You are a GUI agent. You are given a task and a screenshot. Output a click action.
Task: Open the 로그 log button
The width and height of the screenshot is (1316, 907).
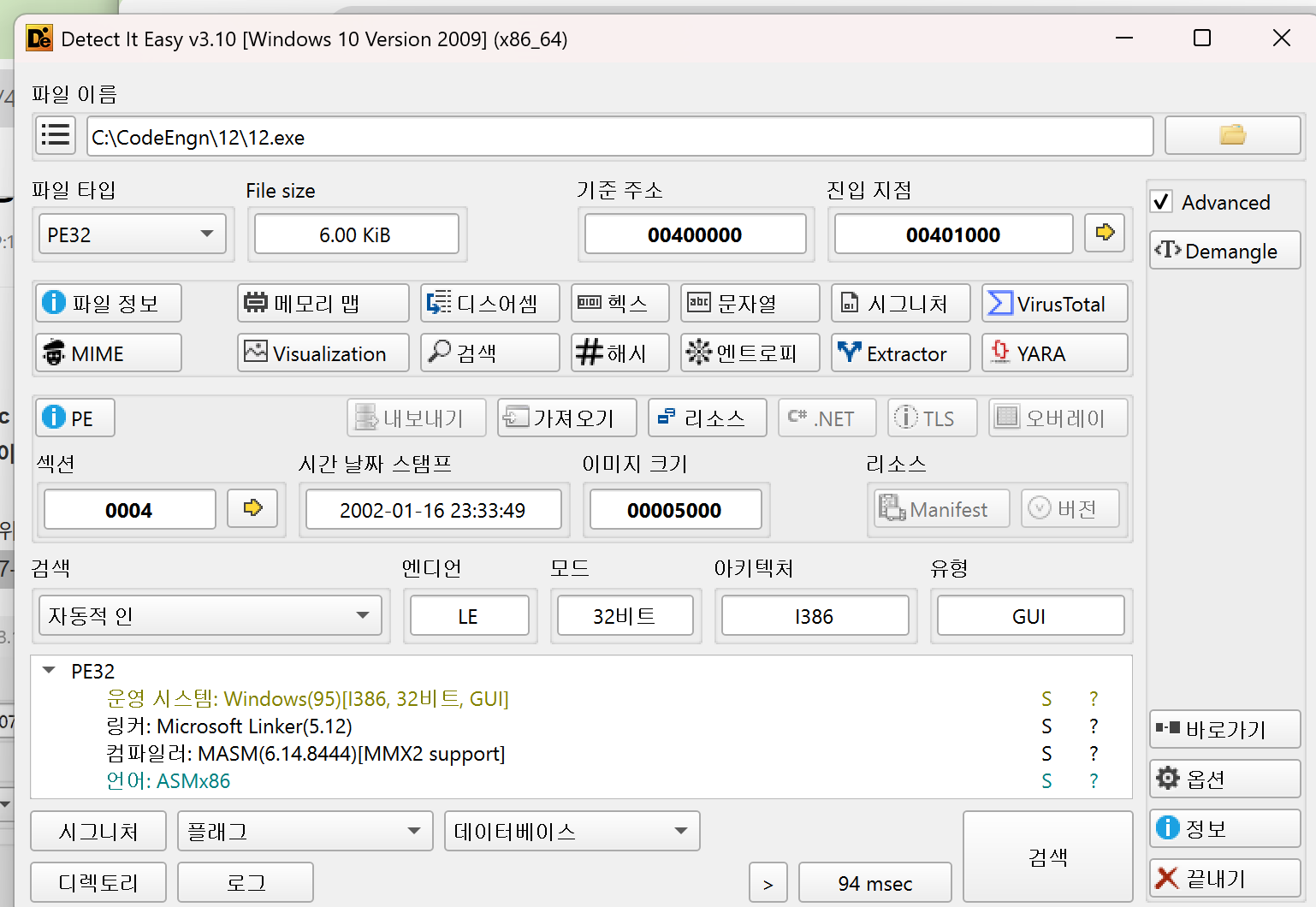[246, 882]
